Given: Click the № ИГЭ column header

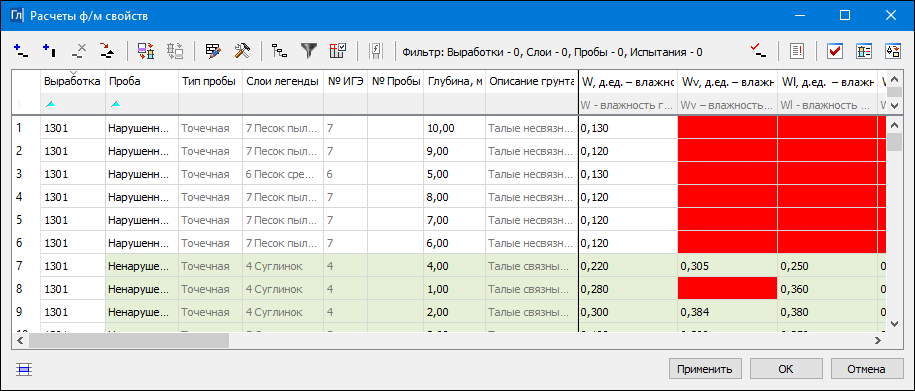Looking at the screenshot, I should click(345, 82).
